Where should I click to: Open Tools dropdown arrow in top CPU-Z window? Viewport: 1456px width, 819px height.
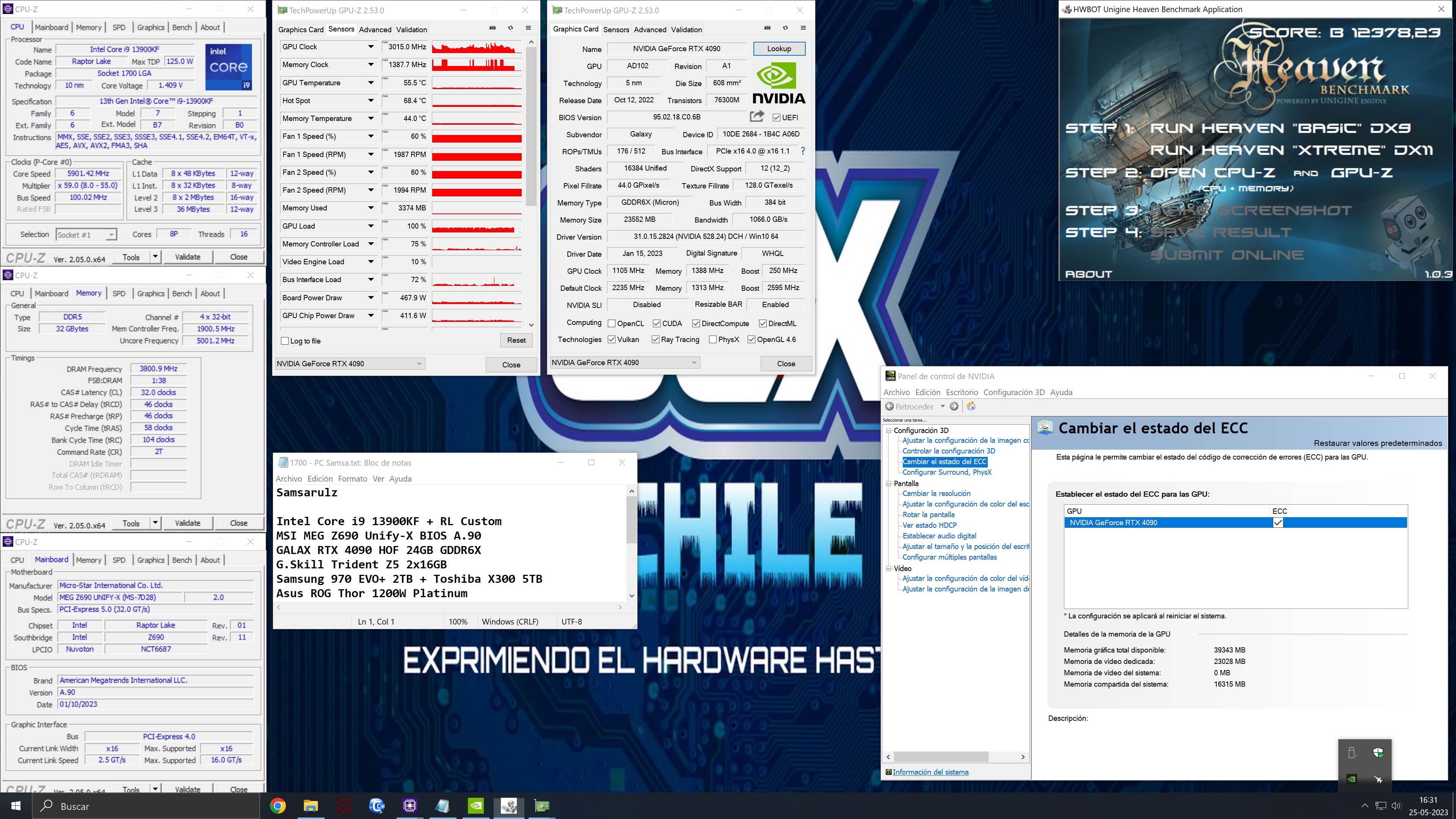(155, 257)
